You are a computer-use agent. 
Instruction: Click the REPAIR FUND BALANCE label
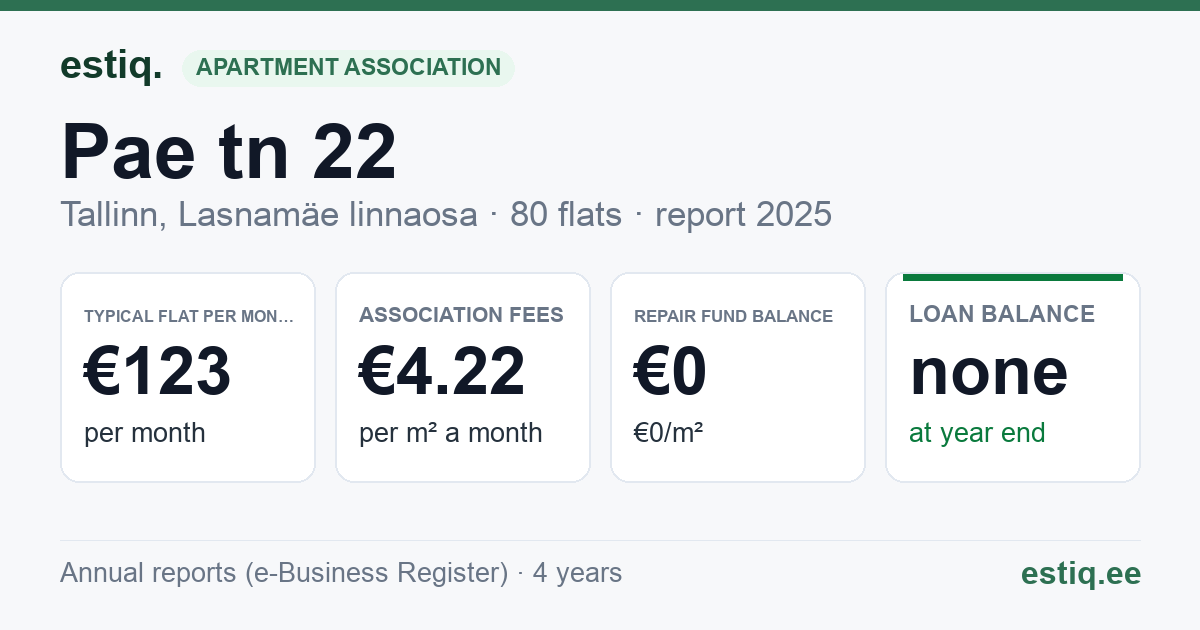click(733, 316)
